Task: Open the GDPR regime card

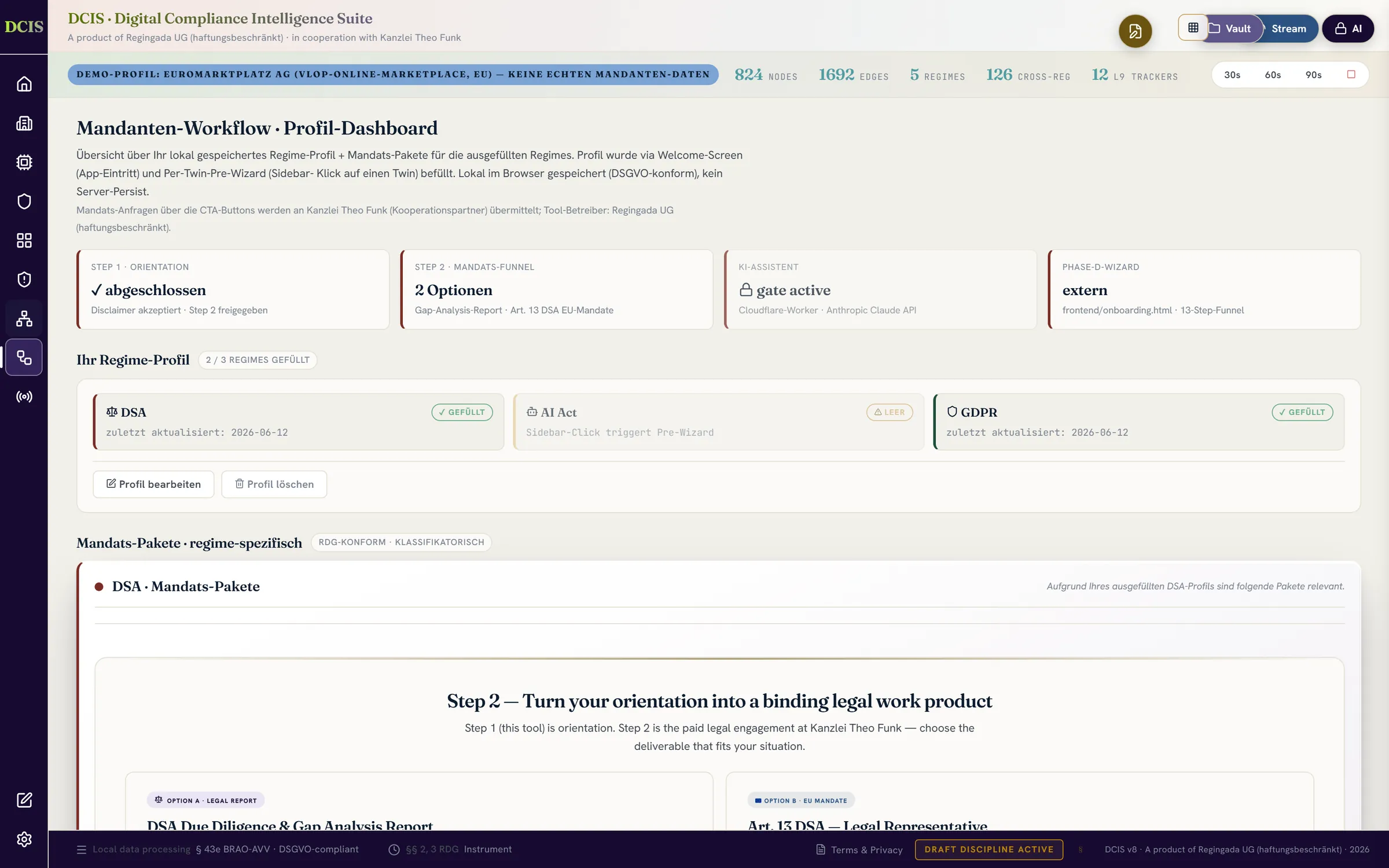Action: 1139,422
